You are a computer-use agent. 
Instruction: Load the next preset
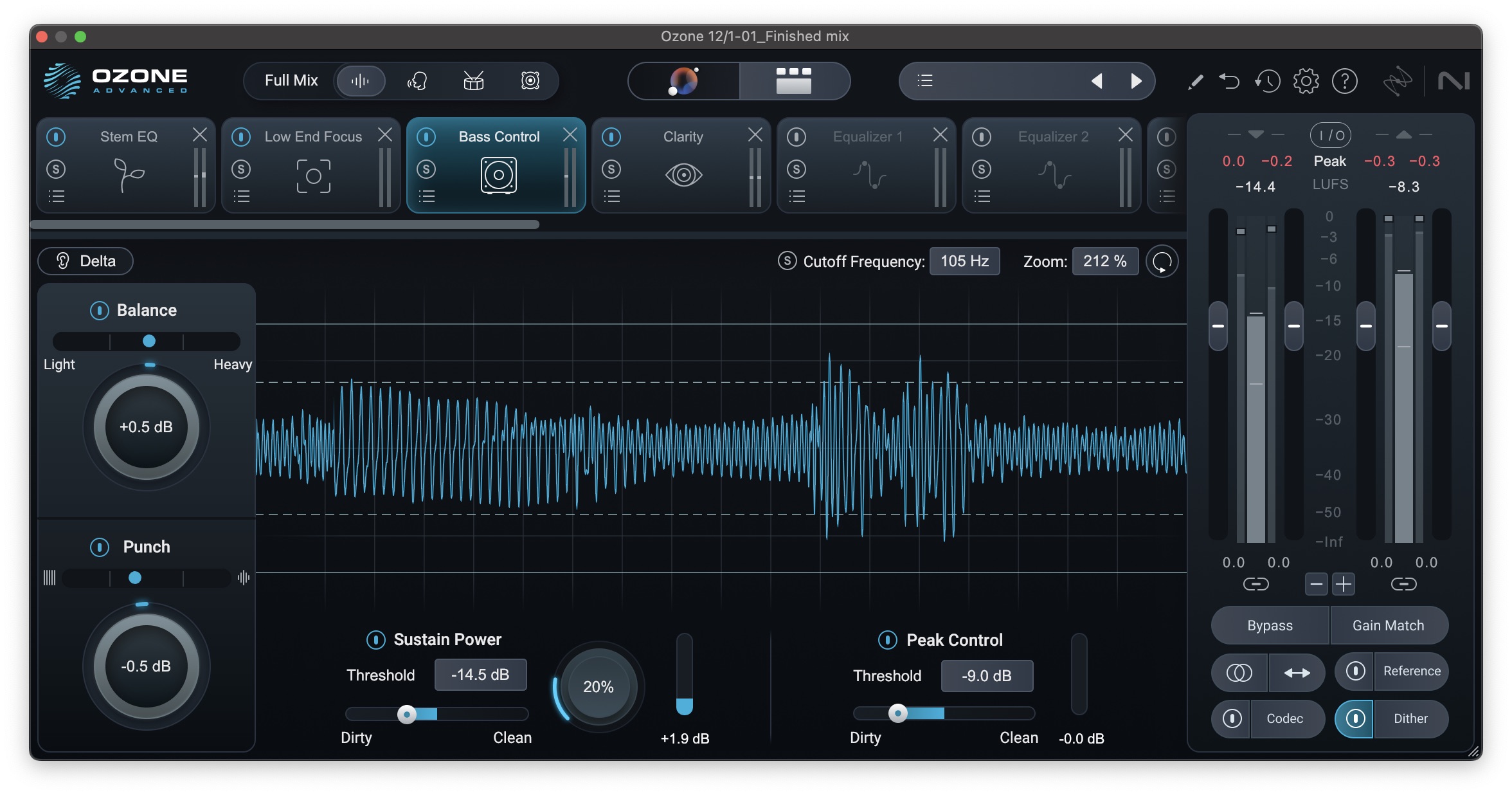click(1136, 81)
